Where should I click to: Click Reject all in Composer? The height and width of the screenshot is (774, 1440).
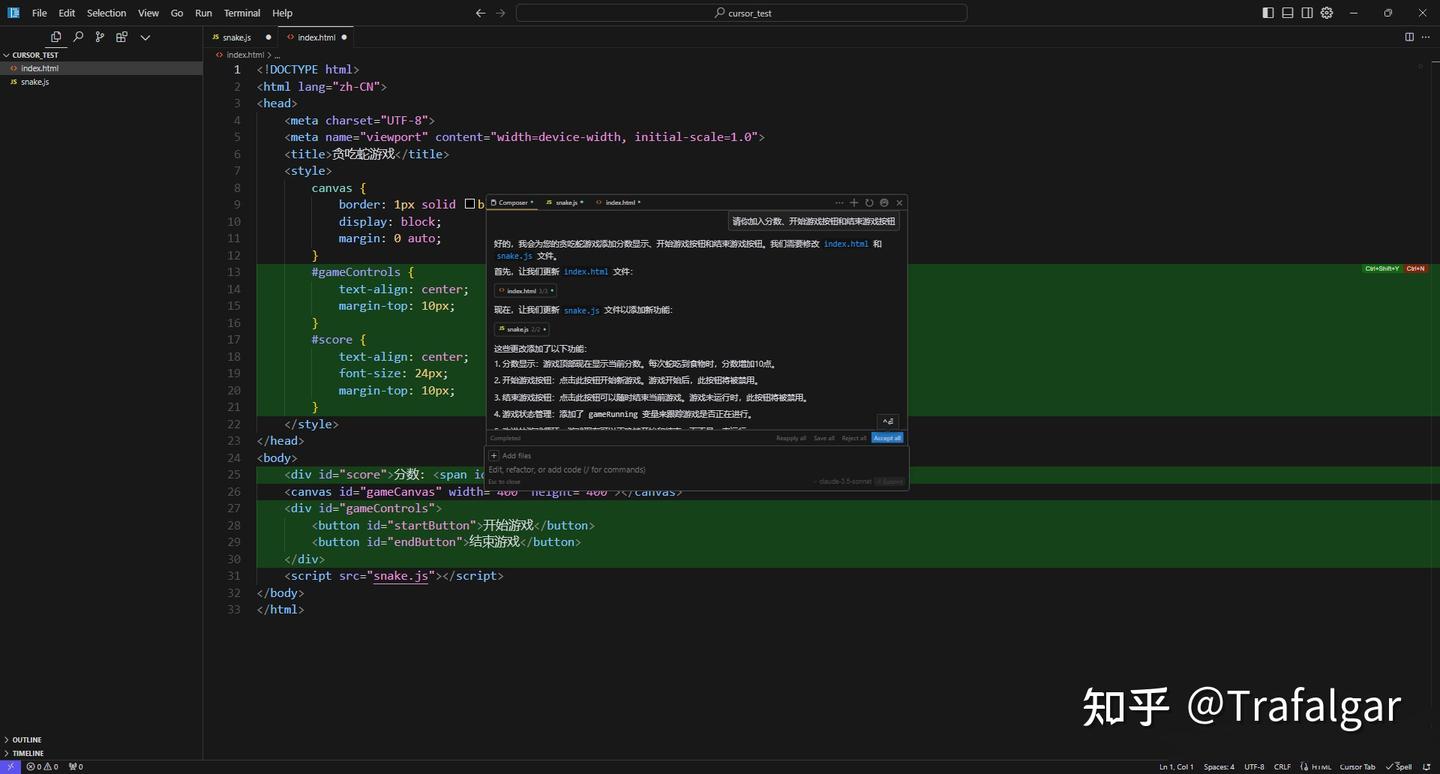(x=853, y=438)
